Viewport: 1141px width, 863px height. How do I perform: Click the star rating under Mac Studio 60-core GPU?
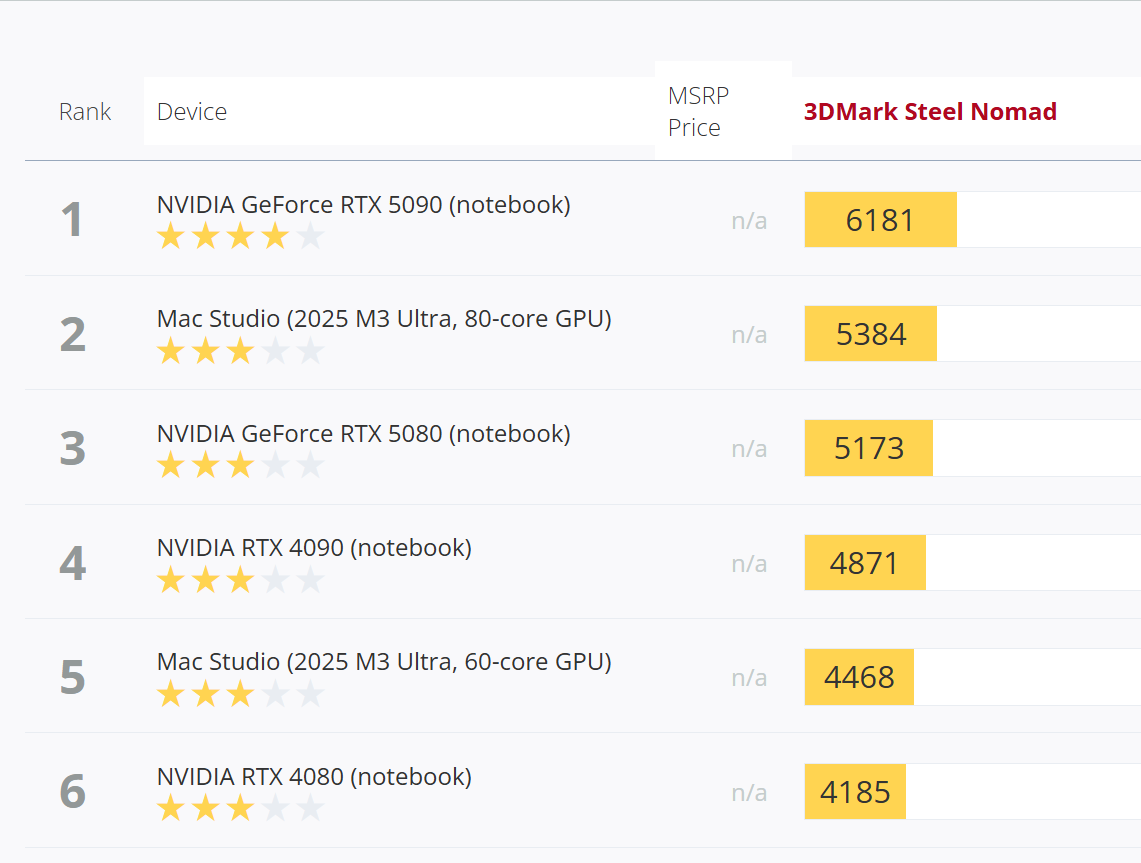240,694
